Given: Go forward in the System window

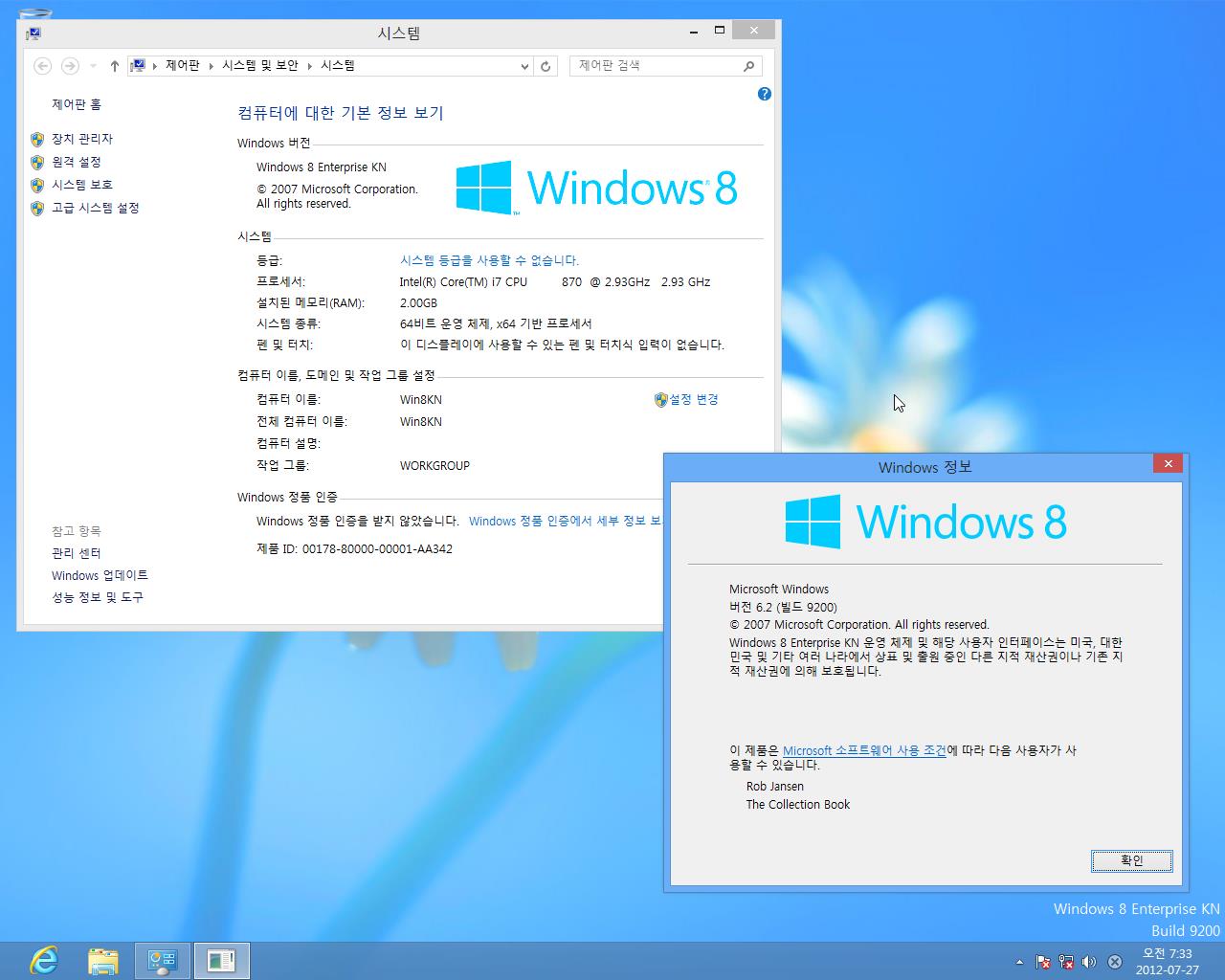Looking at the screenshot, I should (70, 66).
